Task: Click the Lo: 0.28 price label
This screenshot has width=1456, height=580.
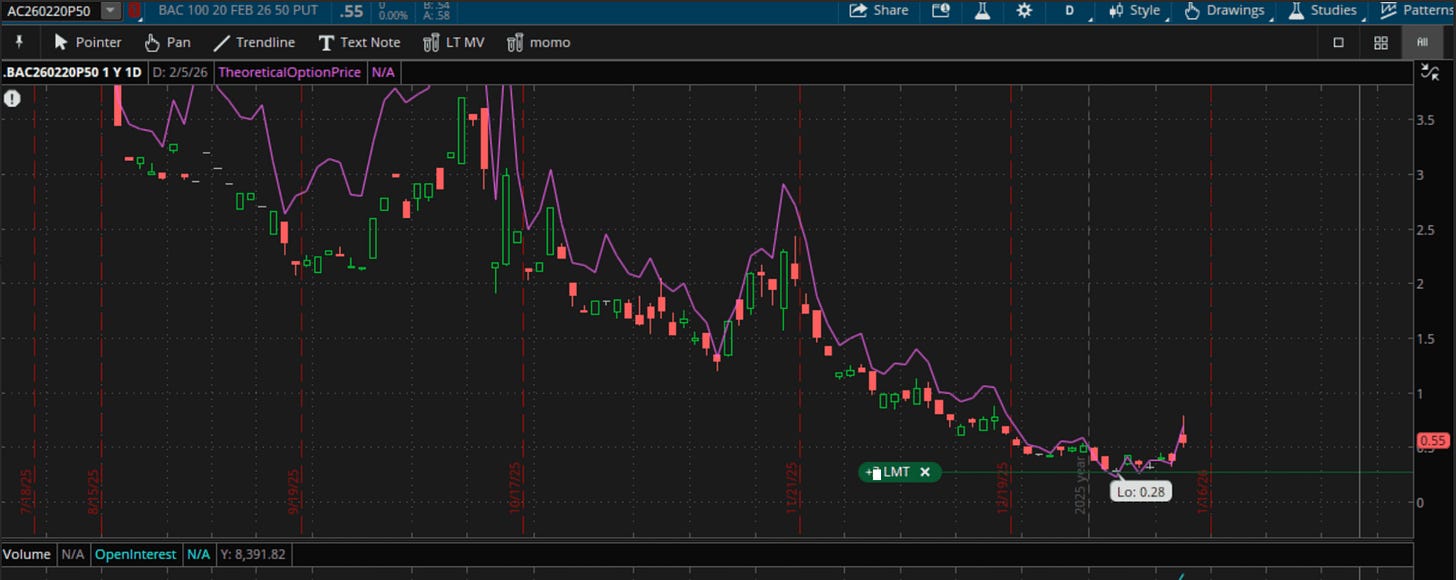Action: [1140, 491]
